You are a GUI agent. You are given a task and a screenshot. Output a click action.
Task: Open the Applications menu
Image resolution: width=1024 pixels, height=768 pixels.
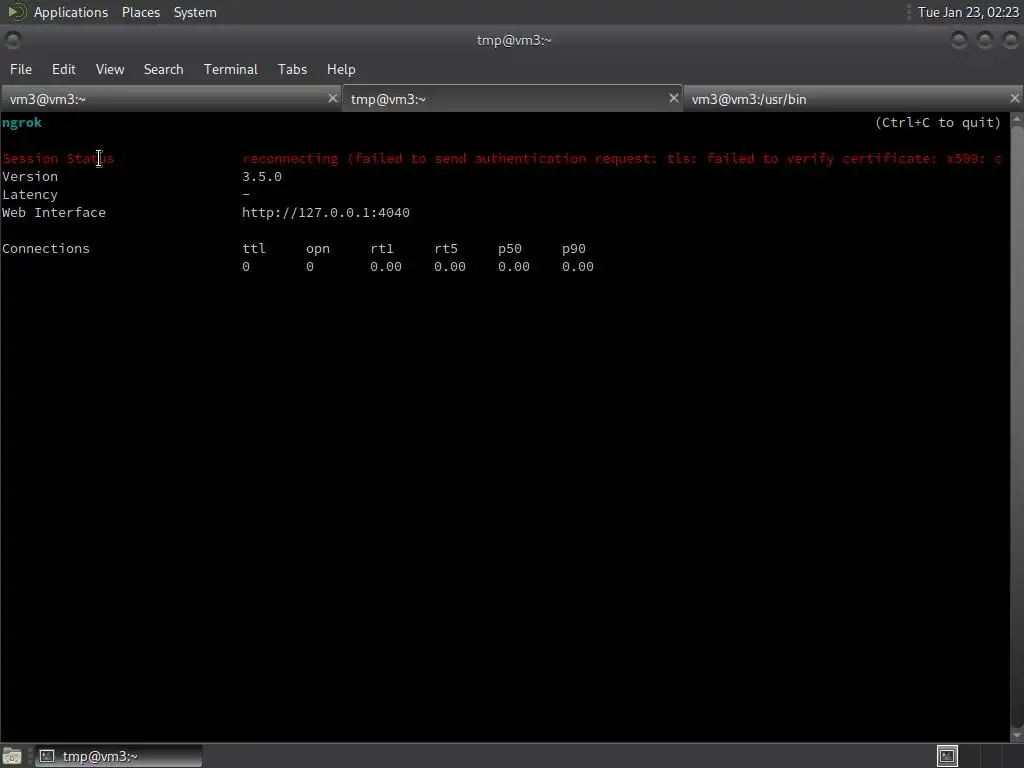(x=71, y=12)
